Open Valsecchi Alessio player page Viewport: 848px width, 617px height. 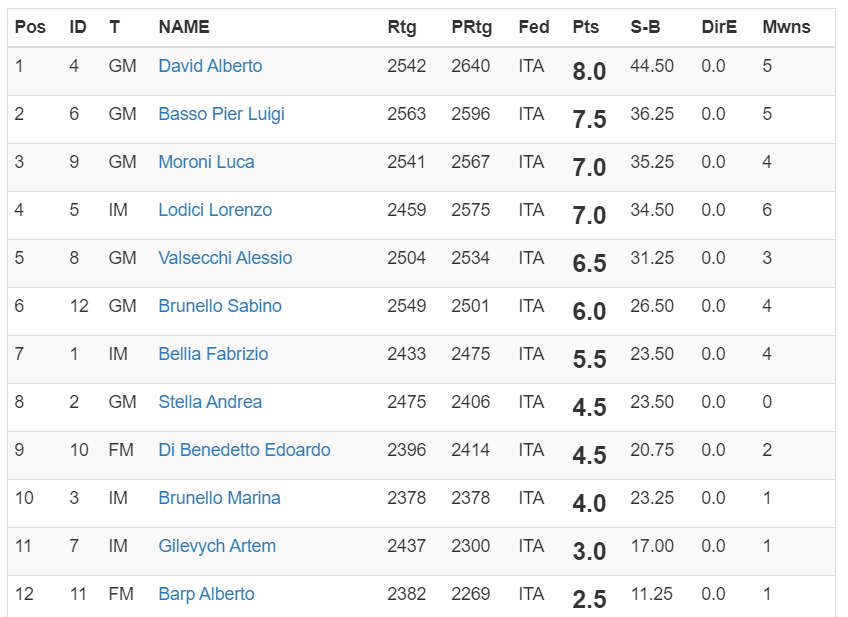point(225,258)
